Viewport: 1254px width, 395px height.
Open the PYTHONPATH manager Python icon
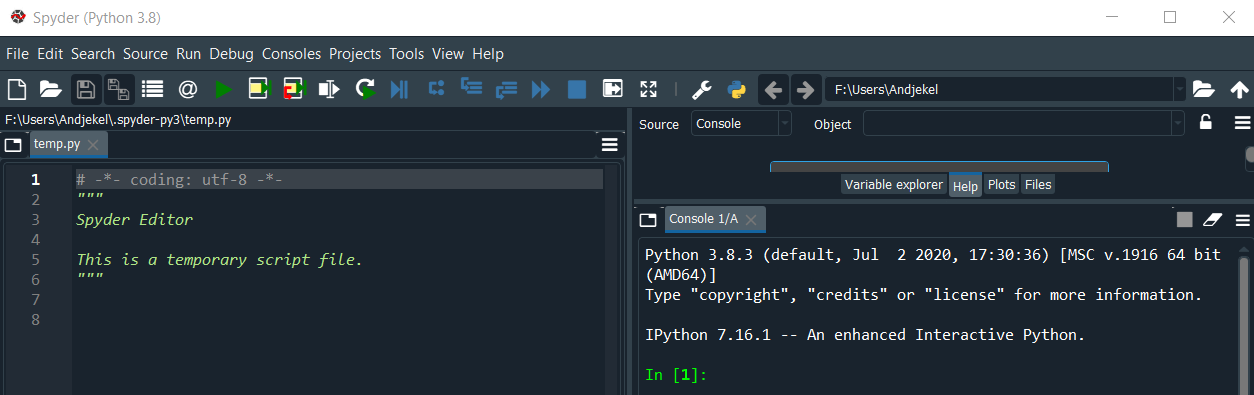click(737, 90)
